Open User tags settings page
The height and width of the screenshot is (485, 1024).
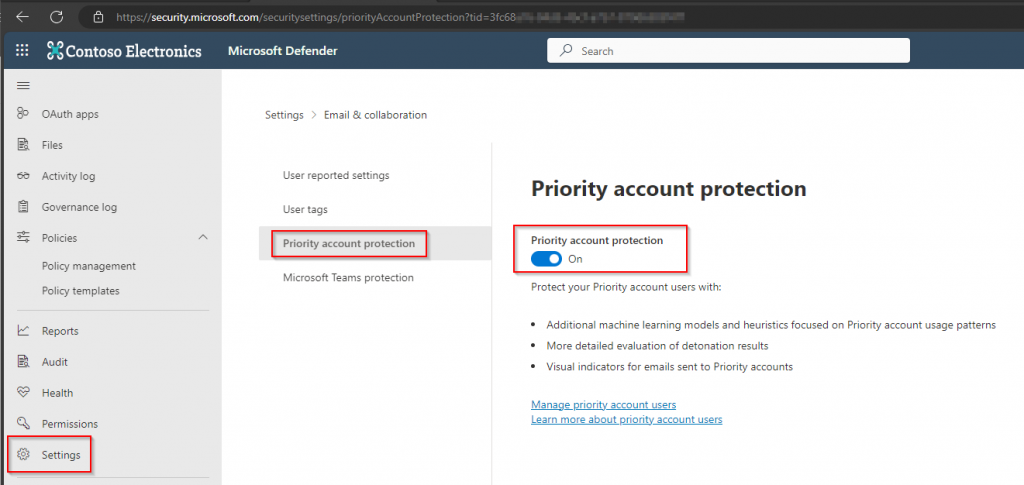pyautogui.click(x=305, y=209)
